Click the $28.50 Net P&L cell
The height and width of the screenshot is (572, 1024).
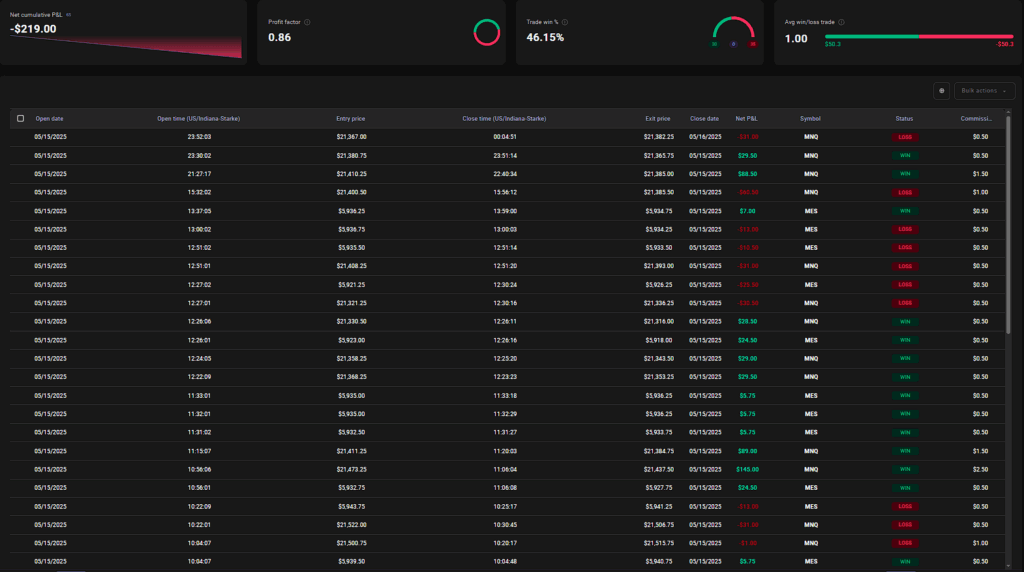pos(747,321)
